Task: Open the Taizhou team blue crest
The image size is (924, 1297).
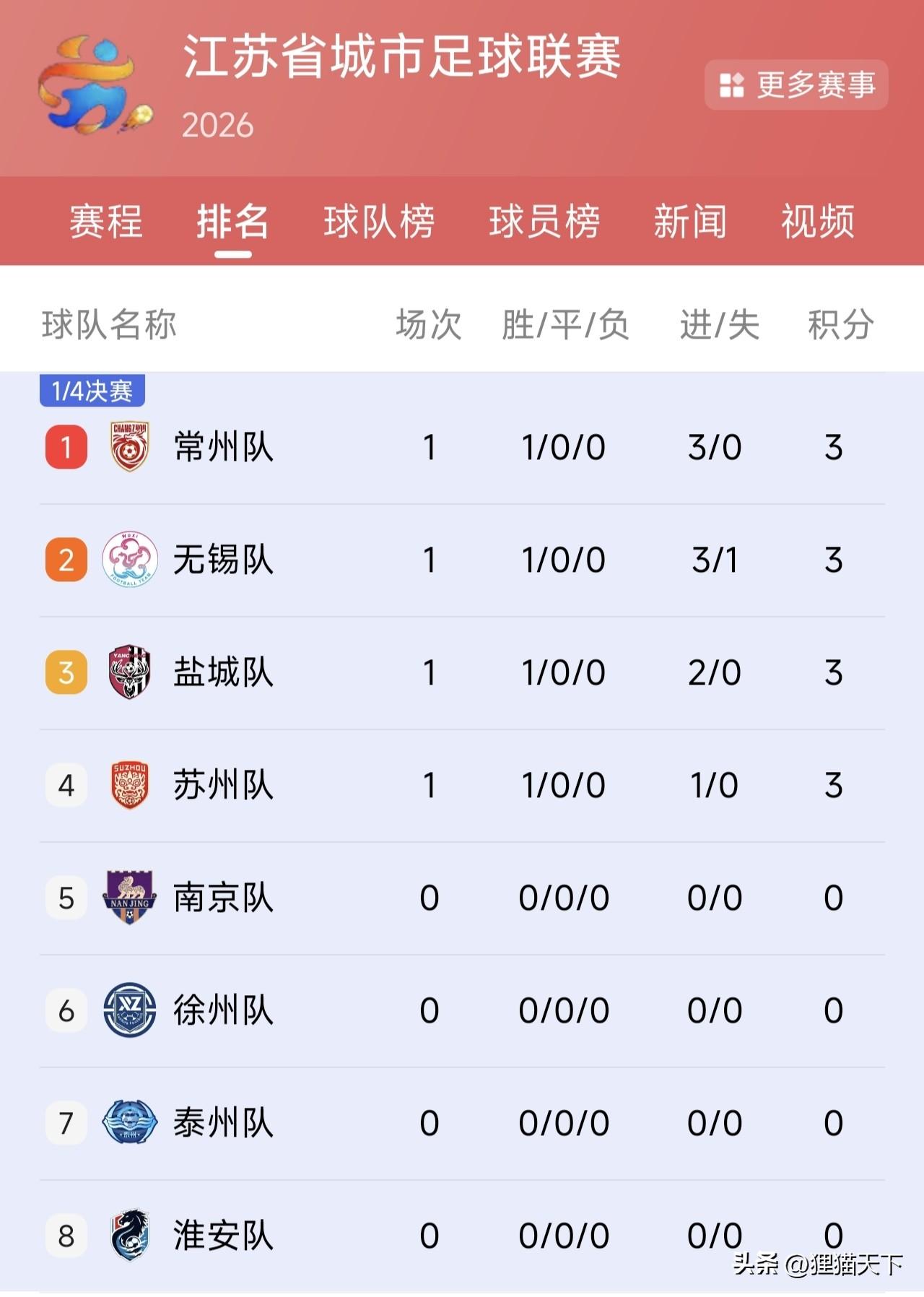Action: (130, 1123)
